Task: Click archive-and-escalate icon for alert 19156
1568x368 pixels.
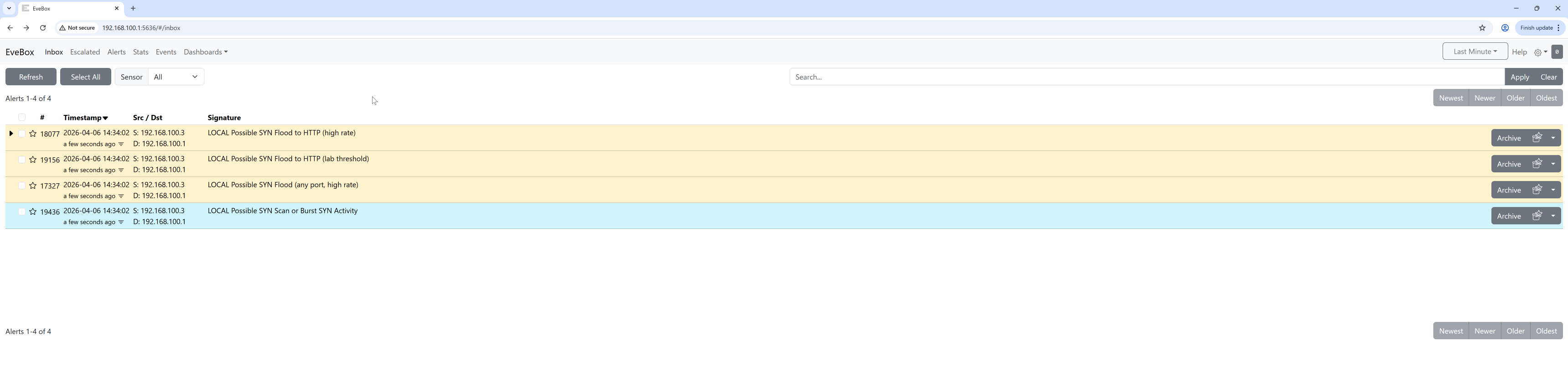Action: pos(1537,164)
